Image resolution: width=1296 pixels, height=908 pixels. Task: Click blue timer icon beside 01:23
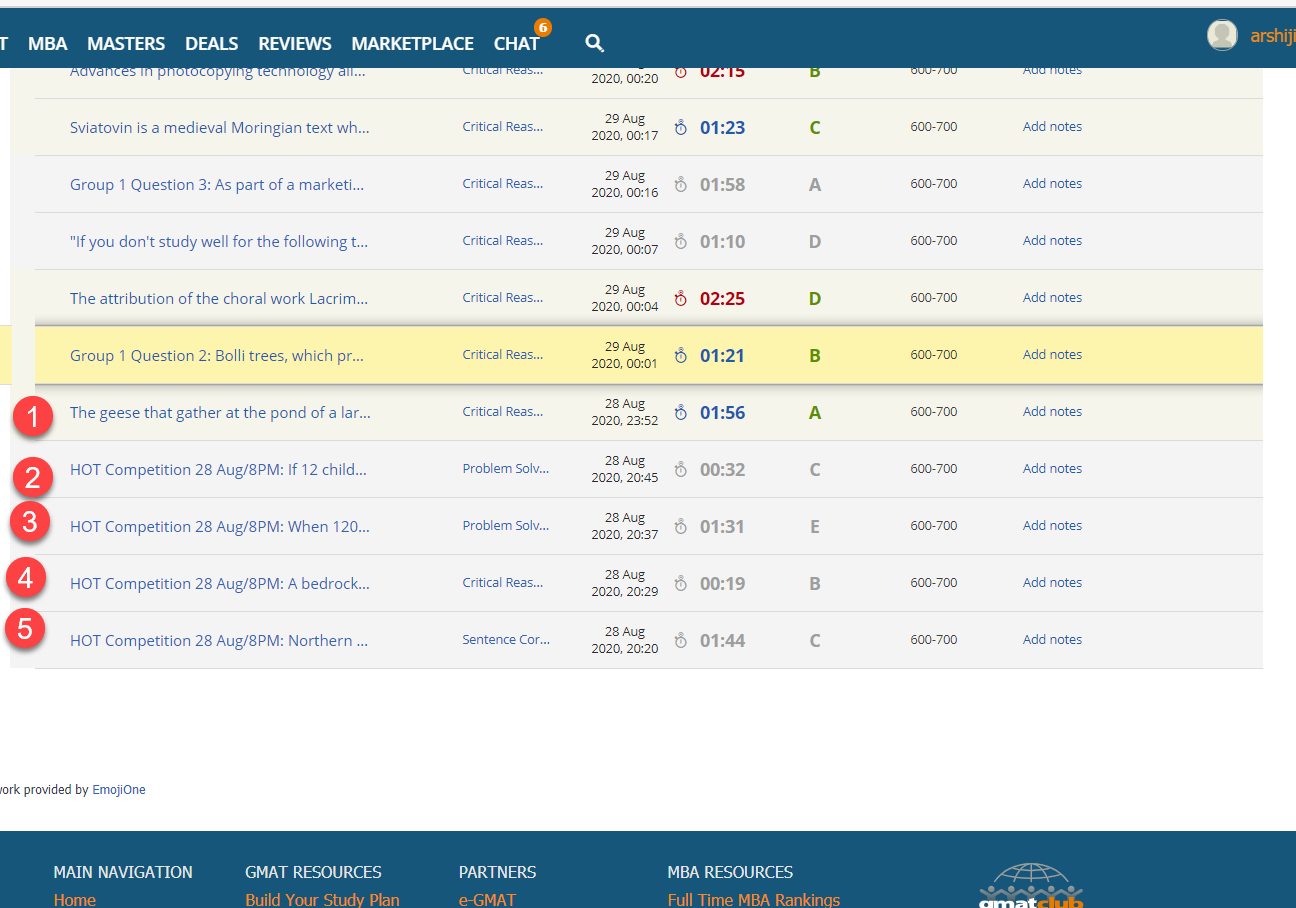tap(681, 127)
